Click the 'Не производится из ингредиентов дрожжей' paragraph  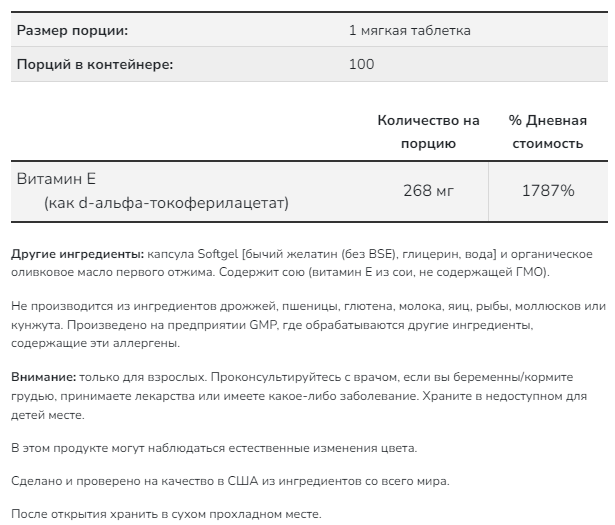pos(308,325)
